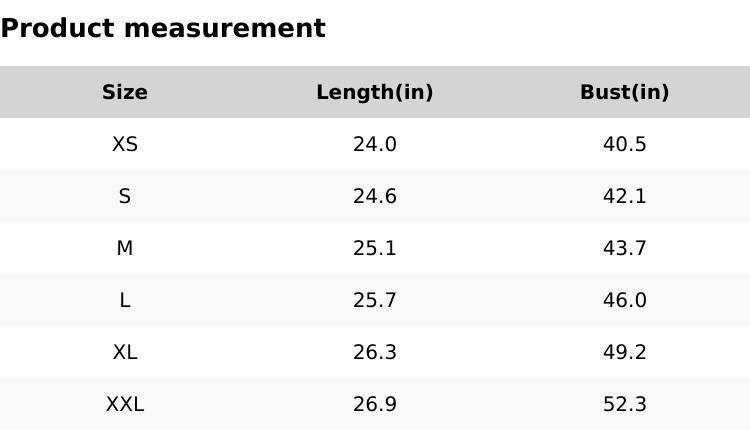Select the XL size cell
Image resolution: width=750 pixels, height=430 pixels.
125,352
